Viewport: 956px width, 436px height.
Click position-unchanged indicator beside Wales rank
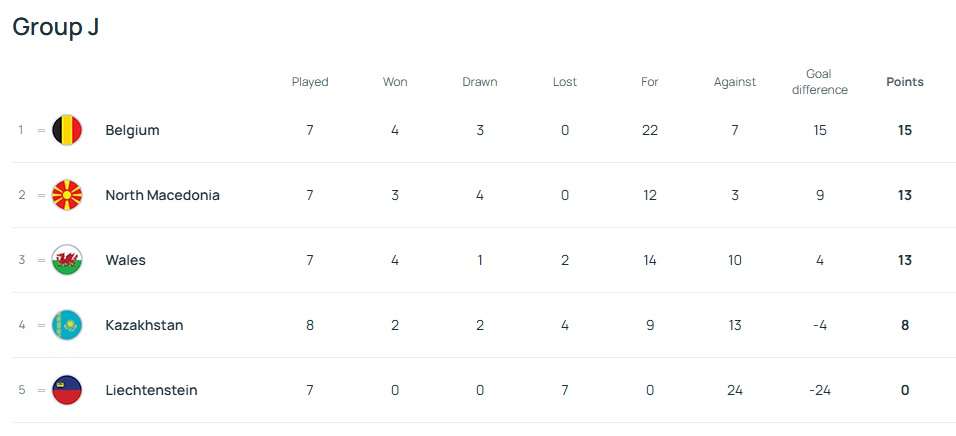(x=41, y=260)
